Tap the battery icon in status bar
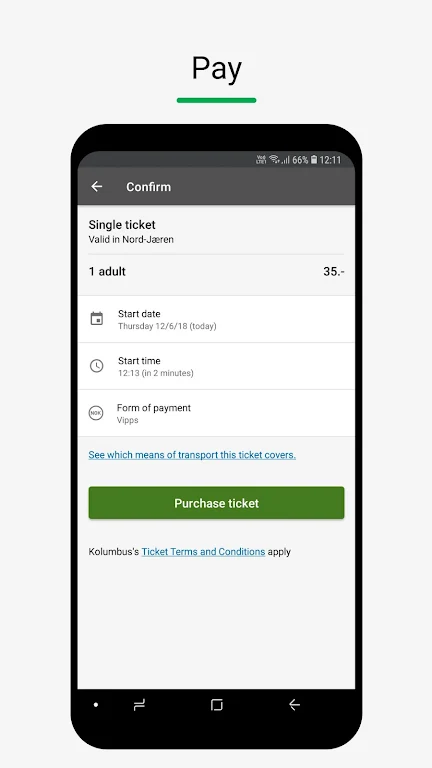The image size is (432, 768). 314,160
